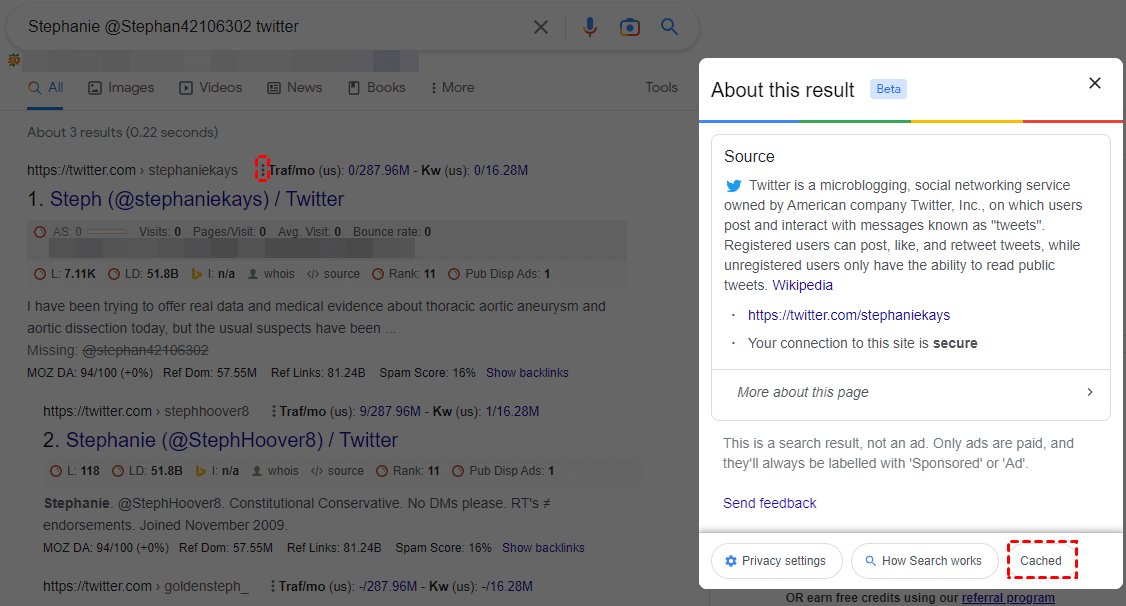The width and height of the screenshot is (1126, 606).
Task: Click LD: 51.8B metric in first result
Action: [x=143, y=274]
